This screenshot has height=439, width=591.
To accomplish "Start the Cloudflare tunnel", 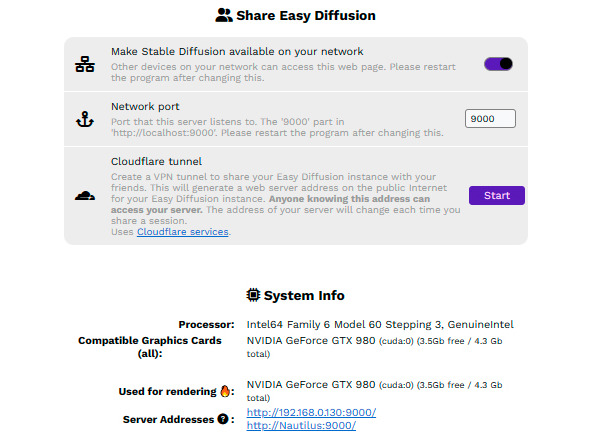I will (x=497, y=195).
